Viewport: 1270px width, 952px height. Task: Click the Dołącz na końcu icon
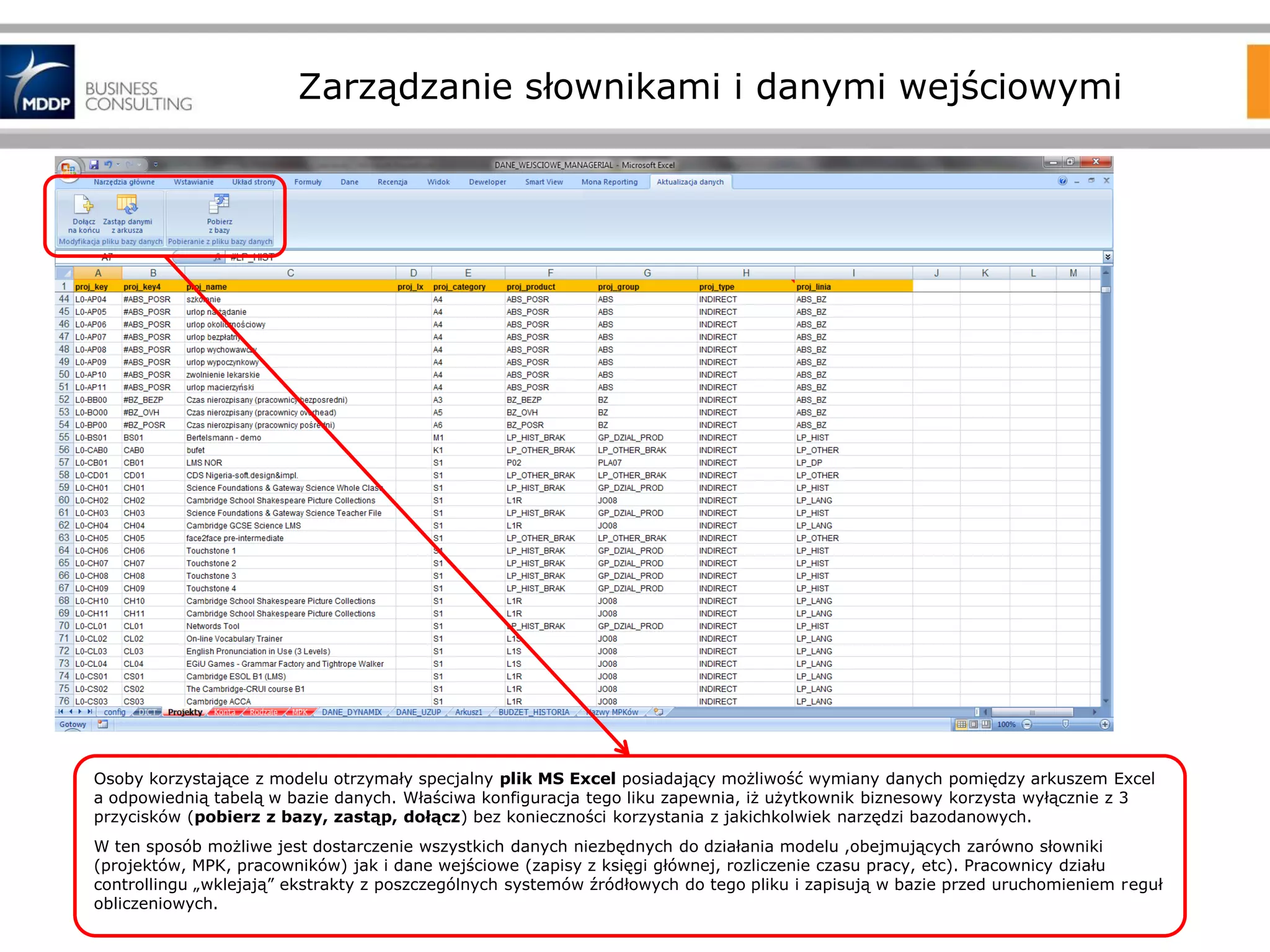tap(84, 205)
